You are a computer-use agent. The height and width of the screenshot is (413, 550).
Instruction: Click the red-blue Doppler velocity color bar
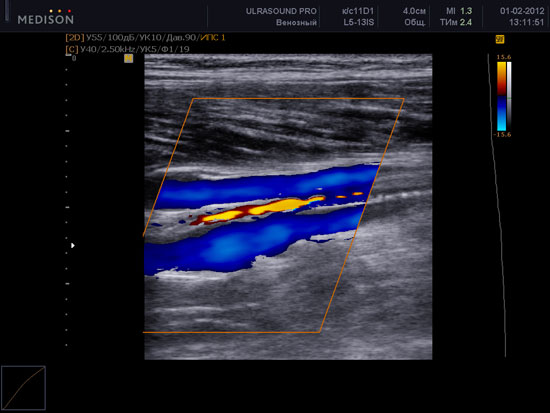tap(501, 96)
